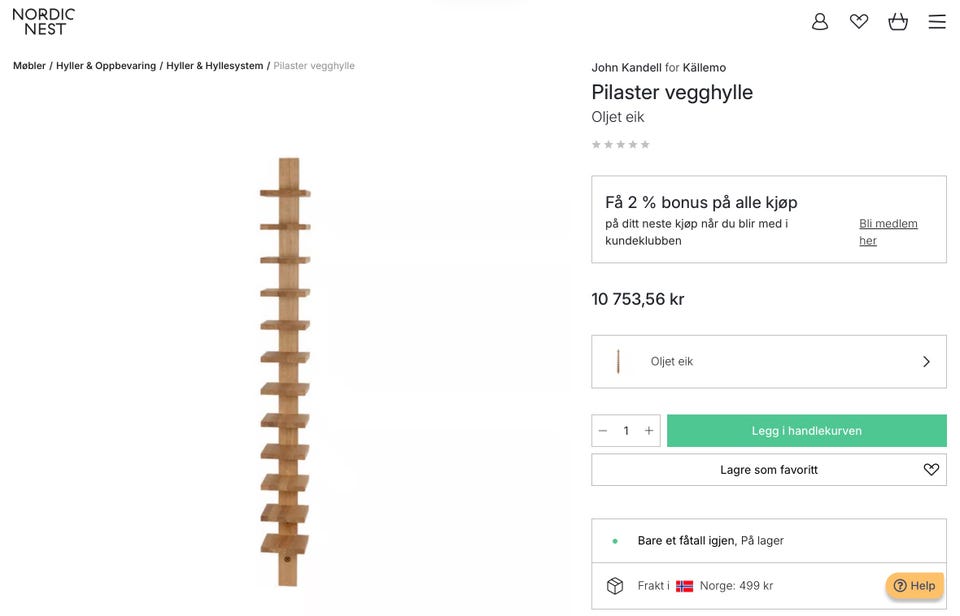This screenshot has height=616, width=960.
Task: Go to Hyller & Oppbevaring breadcrumb
Action: [x=106, y=66]
